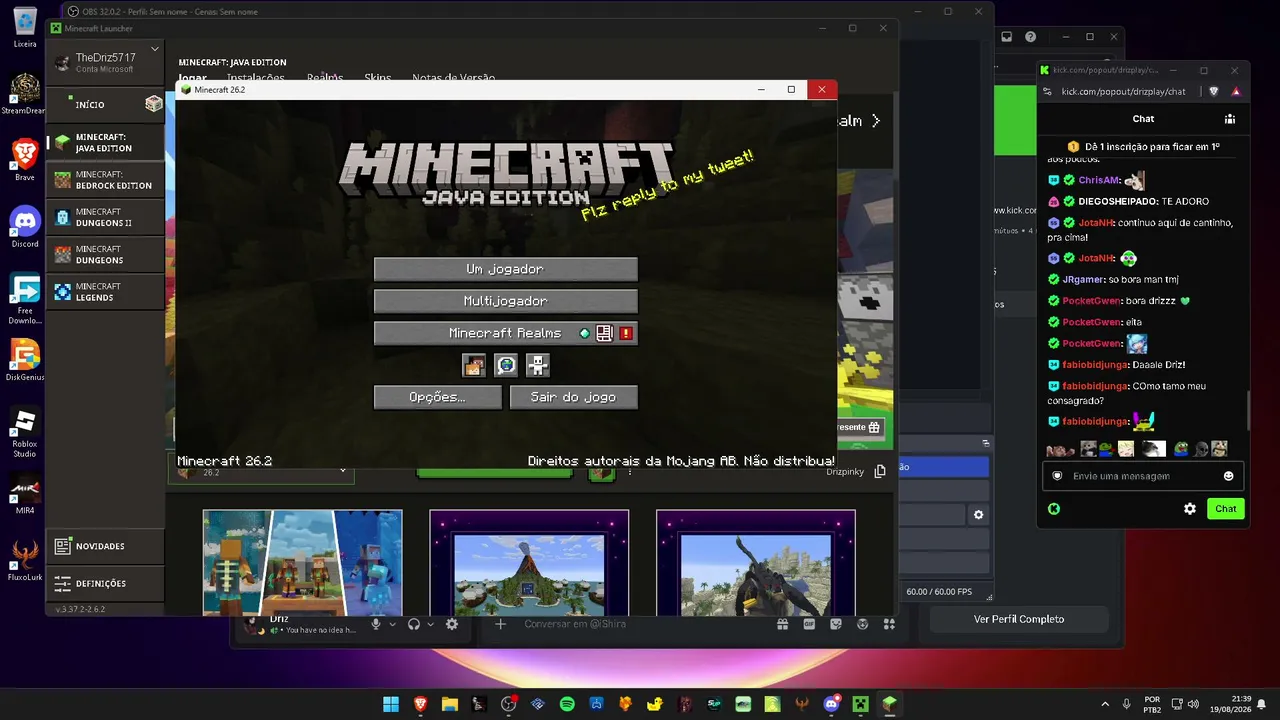Open Discord apps icon in message bar
The image size is (1280, 720).
click(888, 624)
